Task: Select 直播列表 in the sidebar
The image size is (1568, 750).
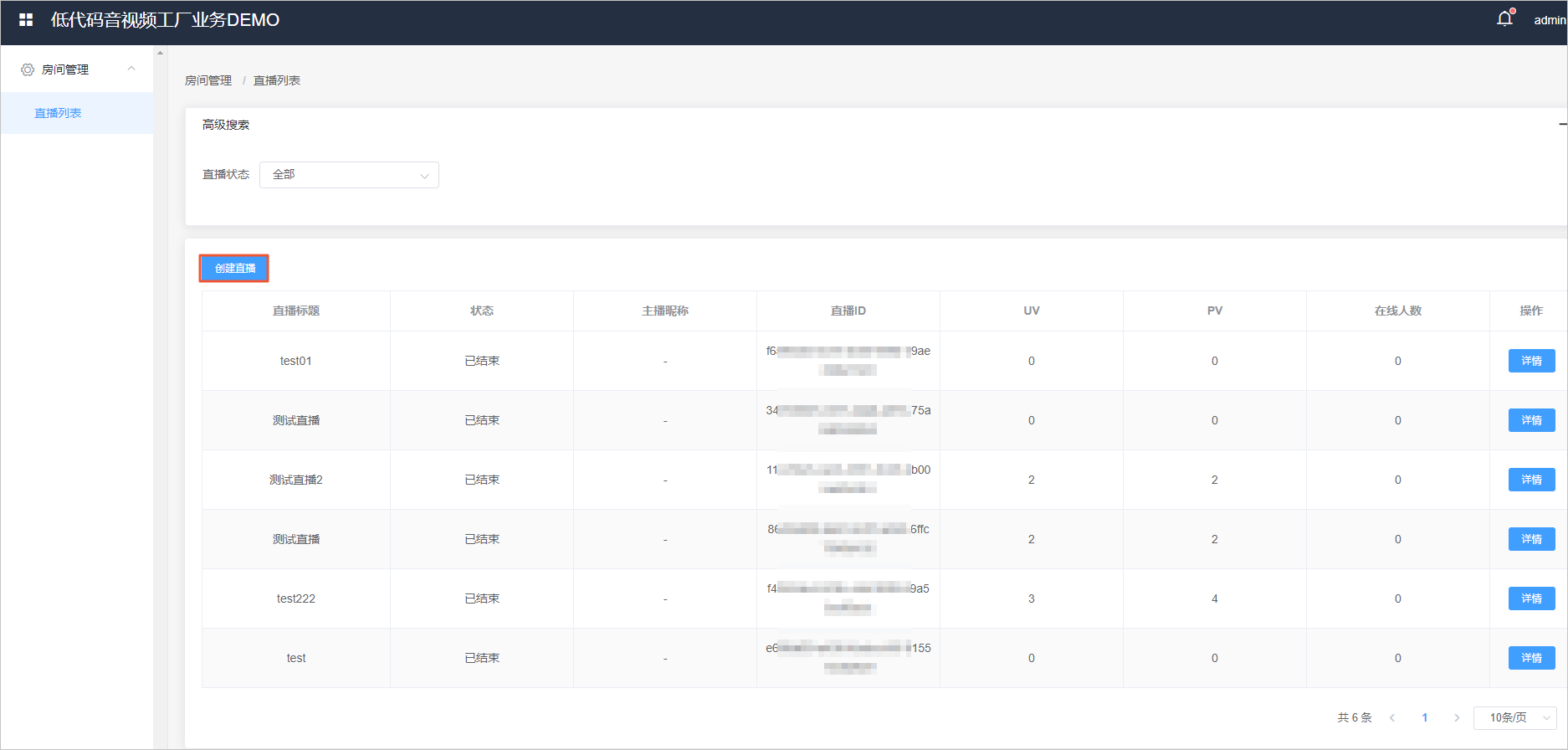Action: coord(76,113)
